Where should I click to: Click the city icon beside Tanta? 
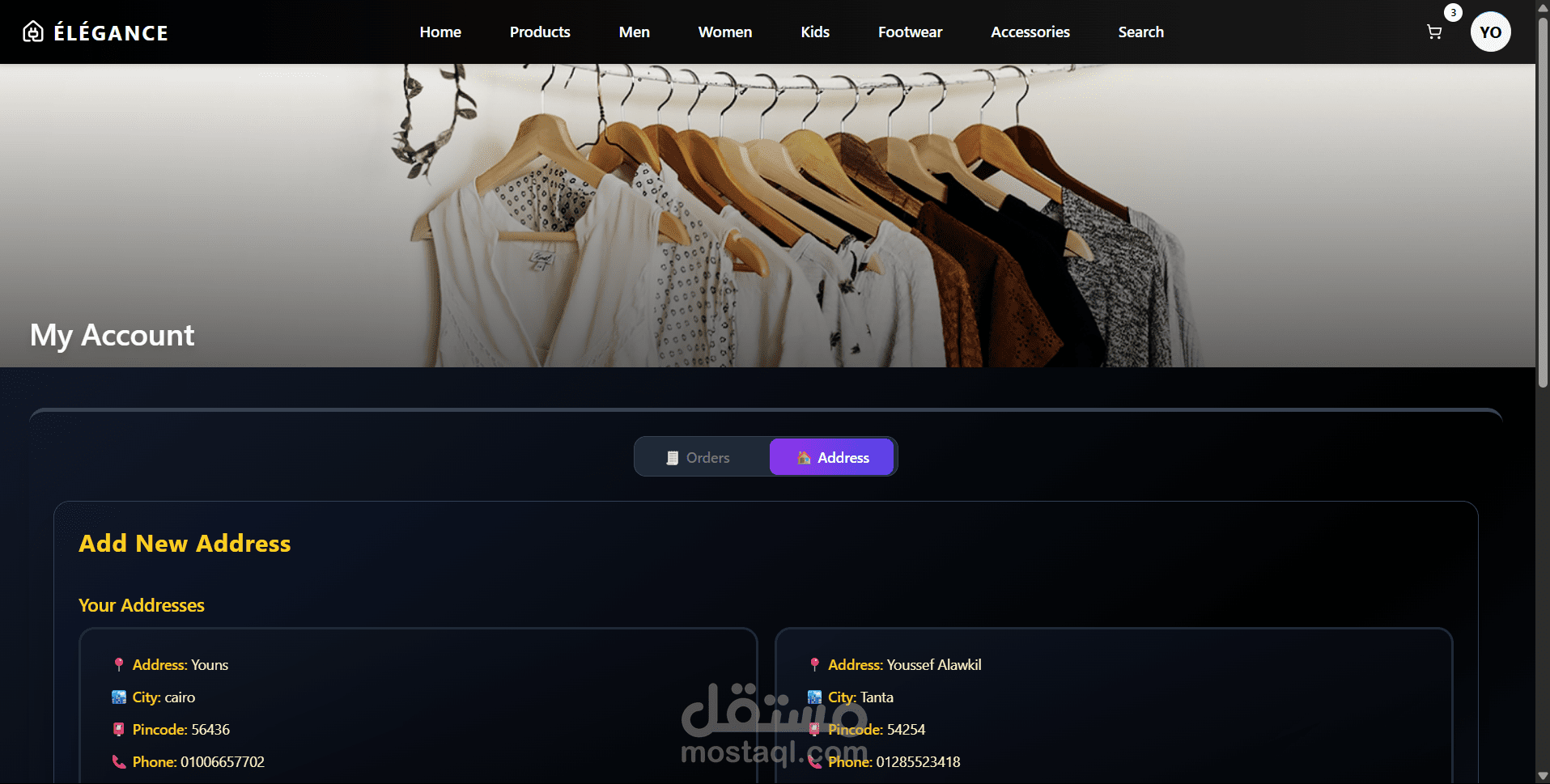click(x=814, y=697)
